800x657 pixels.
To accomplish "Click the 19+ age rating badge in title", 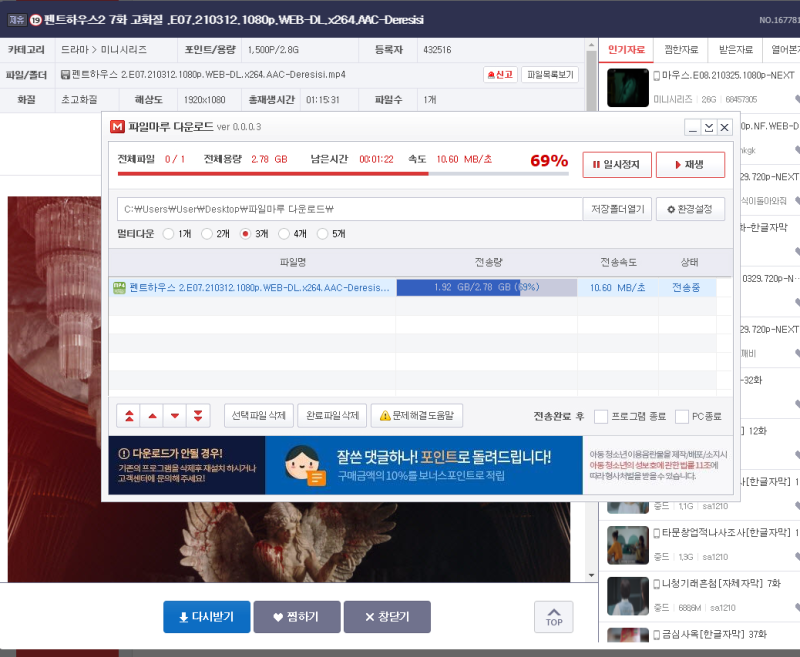I will (36, 20).
